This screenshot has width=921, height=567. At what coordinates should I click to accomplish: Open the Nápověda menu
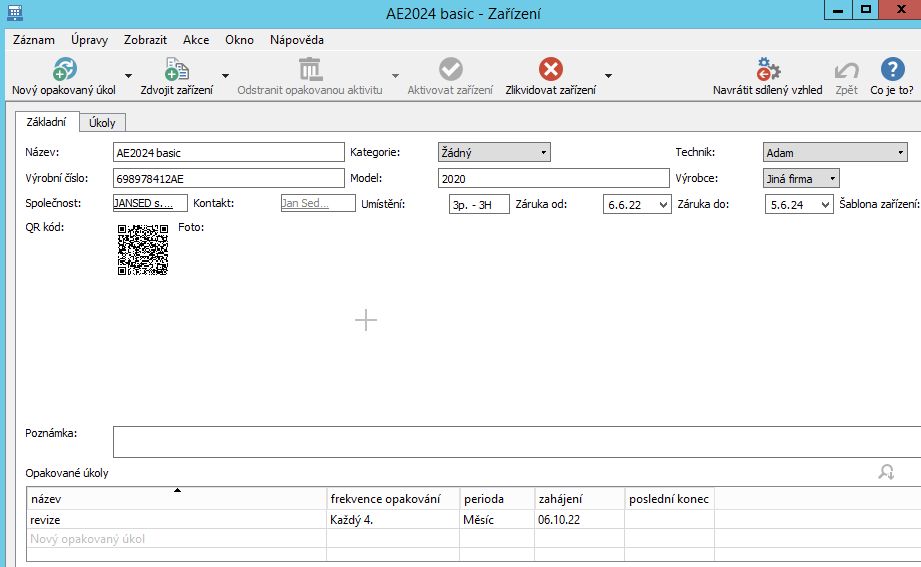297,40
